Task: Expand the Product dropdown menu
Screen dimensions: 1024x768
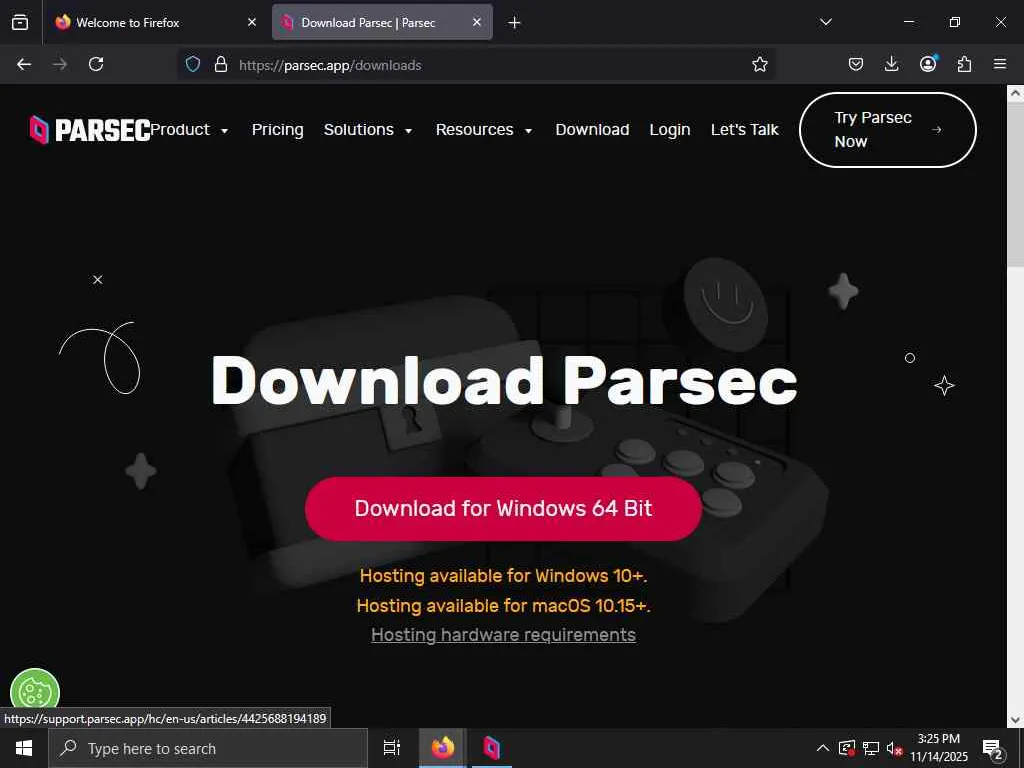Action: click(x=189, y=130)
